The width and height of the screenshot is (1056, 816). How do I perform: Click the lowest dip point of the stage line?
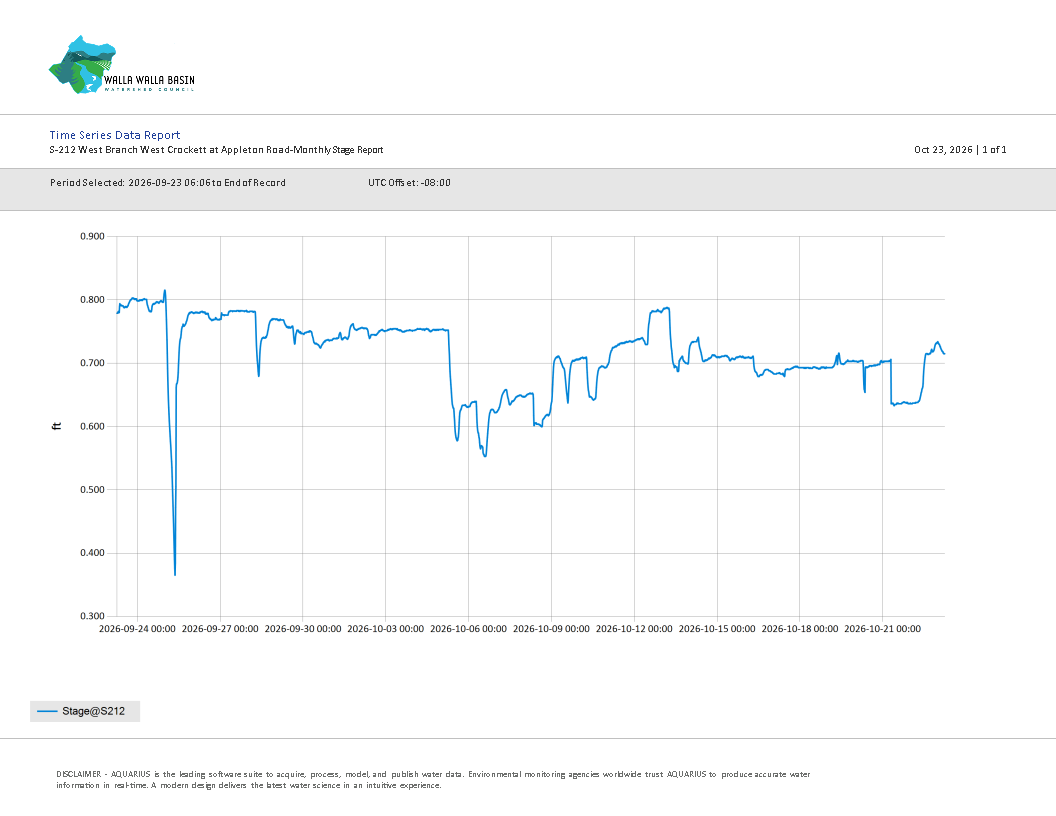pos(175,574)
